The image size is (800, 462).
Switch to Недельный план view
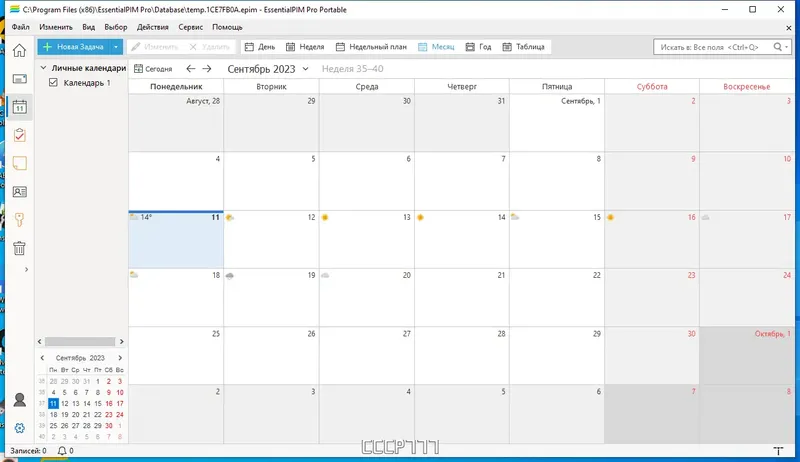[371, 47]
